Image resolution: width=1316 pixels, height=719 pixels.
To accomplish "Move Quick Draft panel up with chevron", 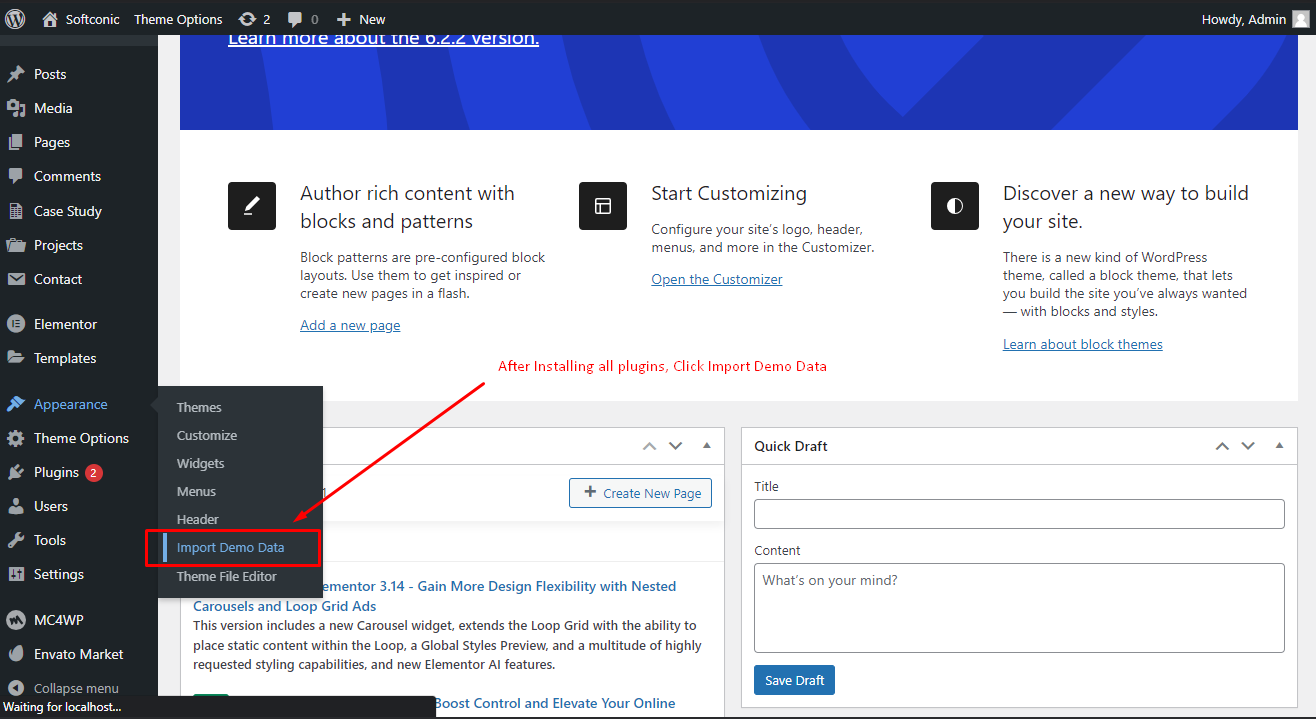I will pos(1222,446).
